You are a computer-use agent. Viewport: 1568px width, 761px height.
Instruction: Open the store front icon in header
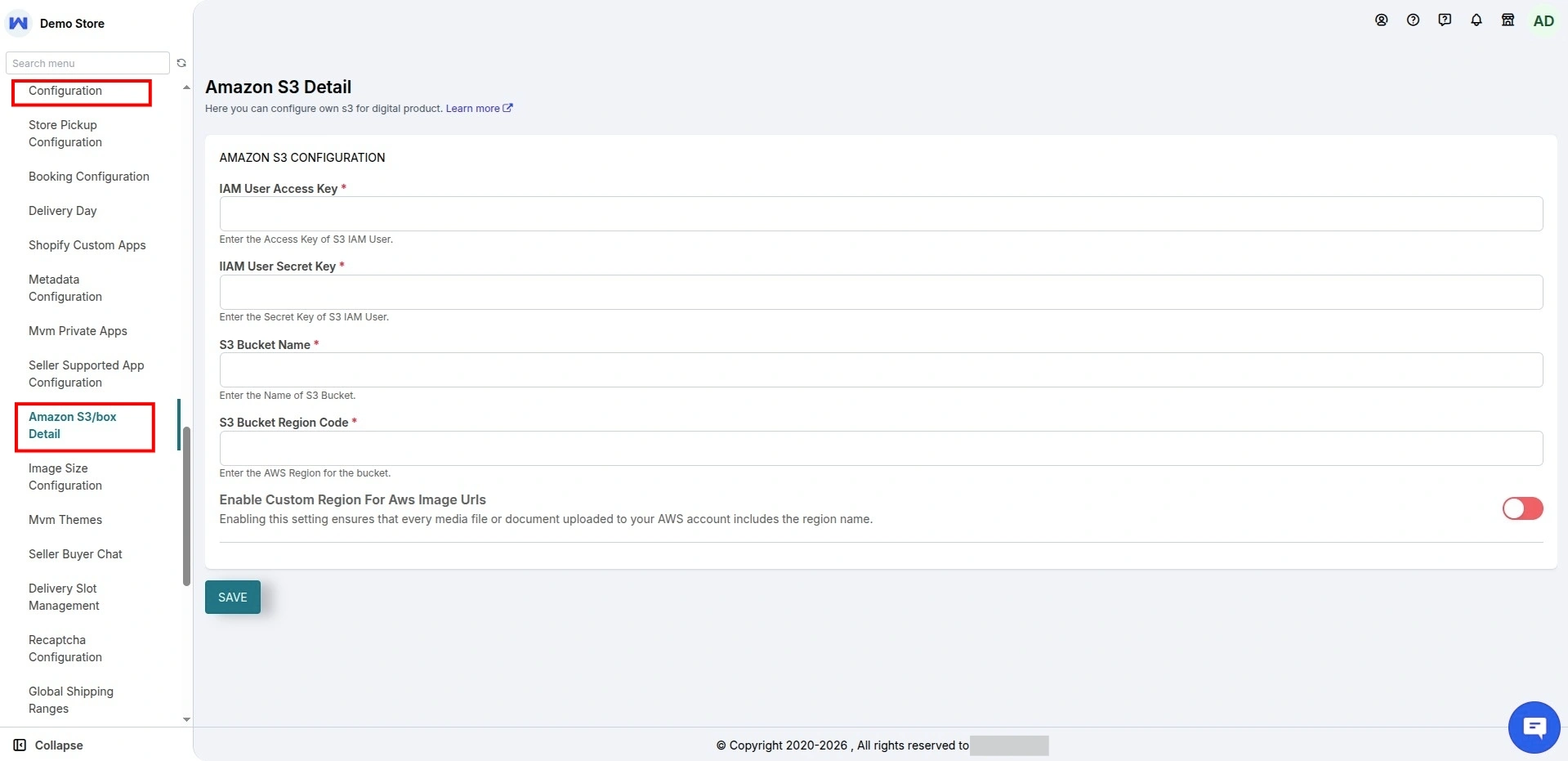tap(1508, 20)
